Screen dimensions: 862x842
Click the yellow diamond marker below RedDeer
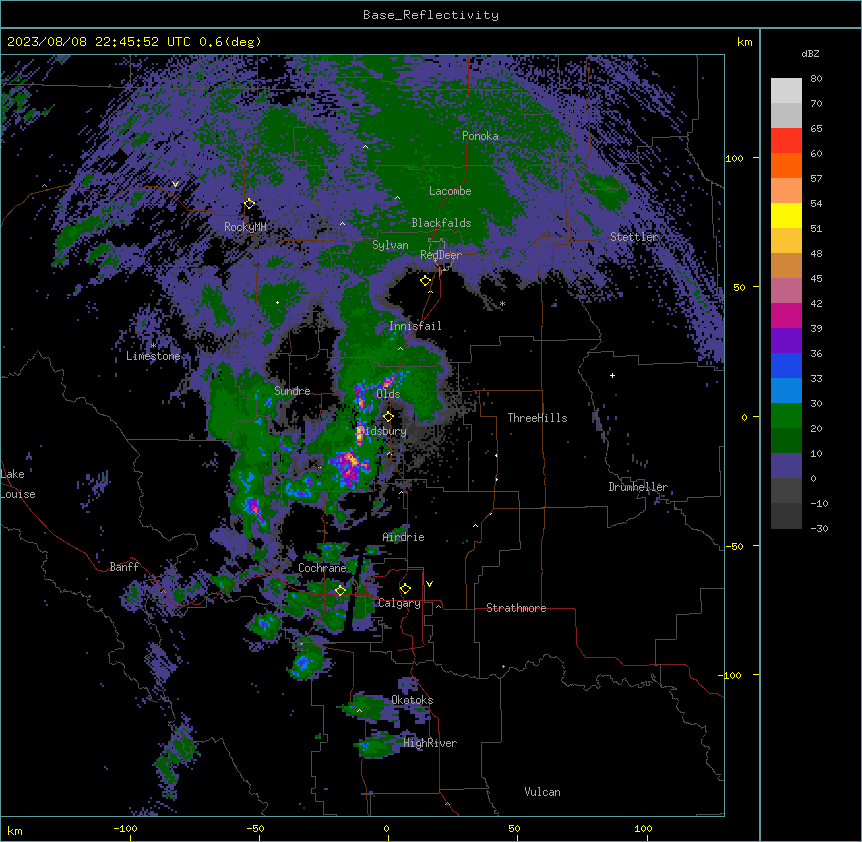pos(425,281)
